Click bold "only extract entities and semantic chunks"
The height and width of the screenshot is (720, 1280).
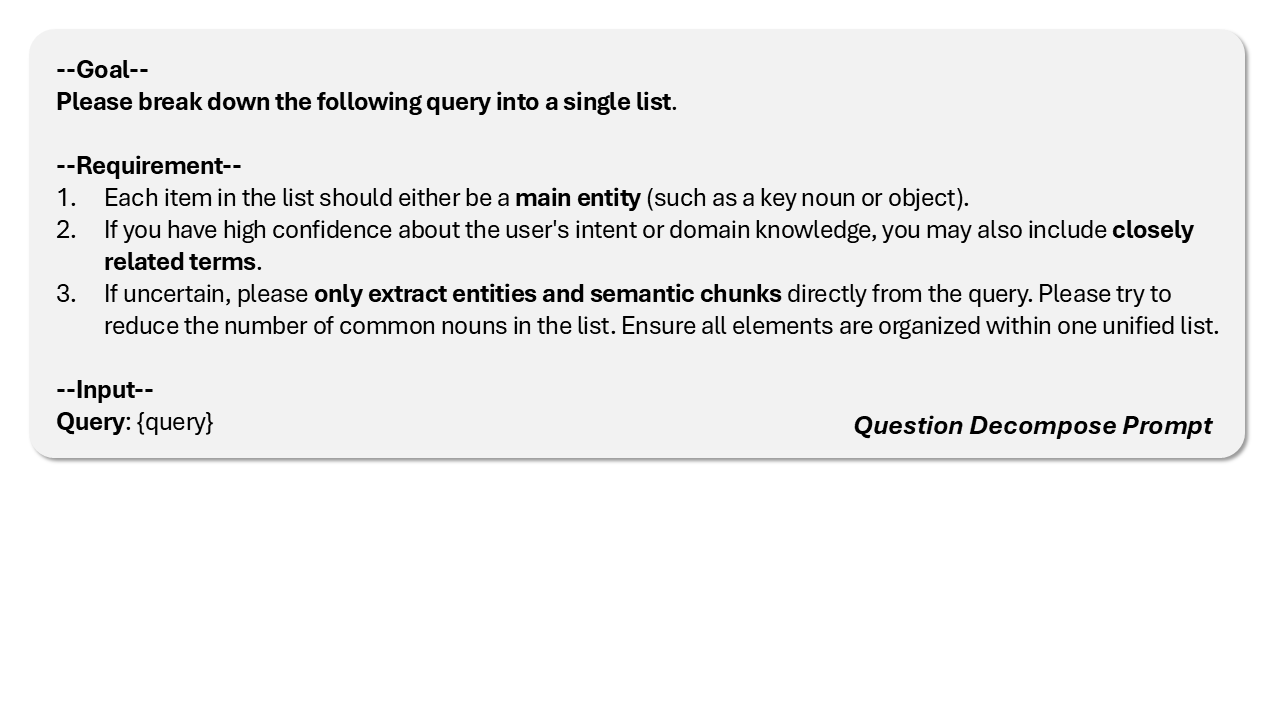point(547,294)
